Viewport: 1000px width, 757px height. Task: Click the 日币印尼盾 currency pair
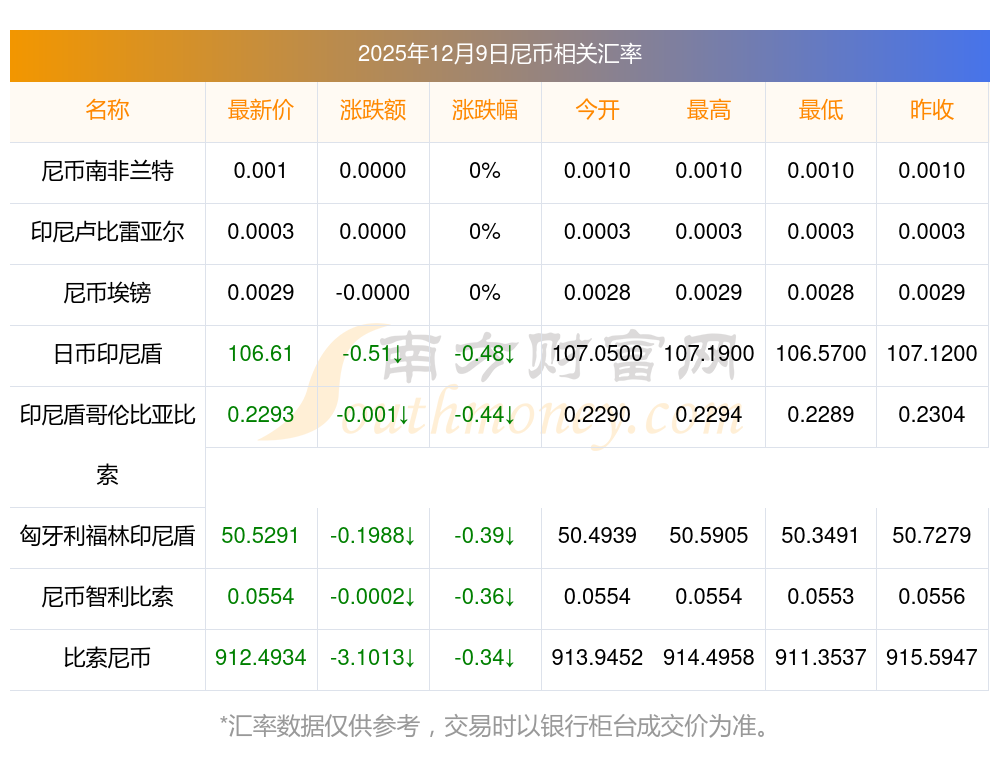coord(107,354)
